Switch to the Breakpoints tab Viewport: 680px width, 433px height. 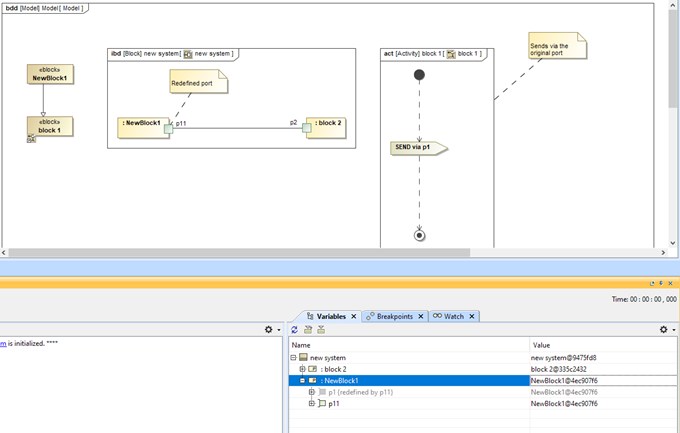pos(394,316)
